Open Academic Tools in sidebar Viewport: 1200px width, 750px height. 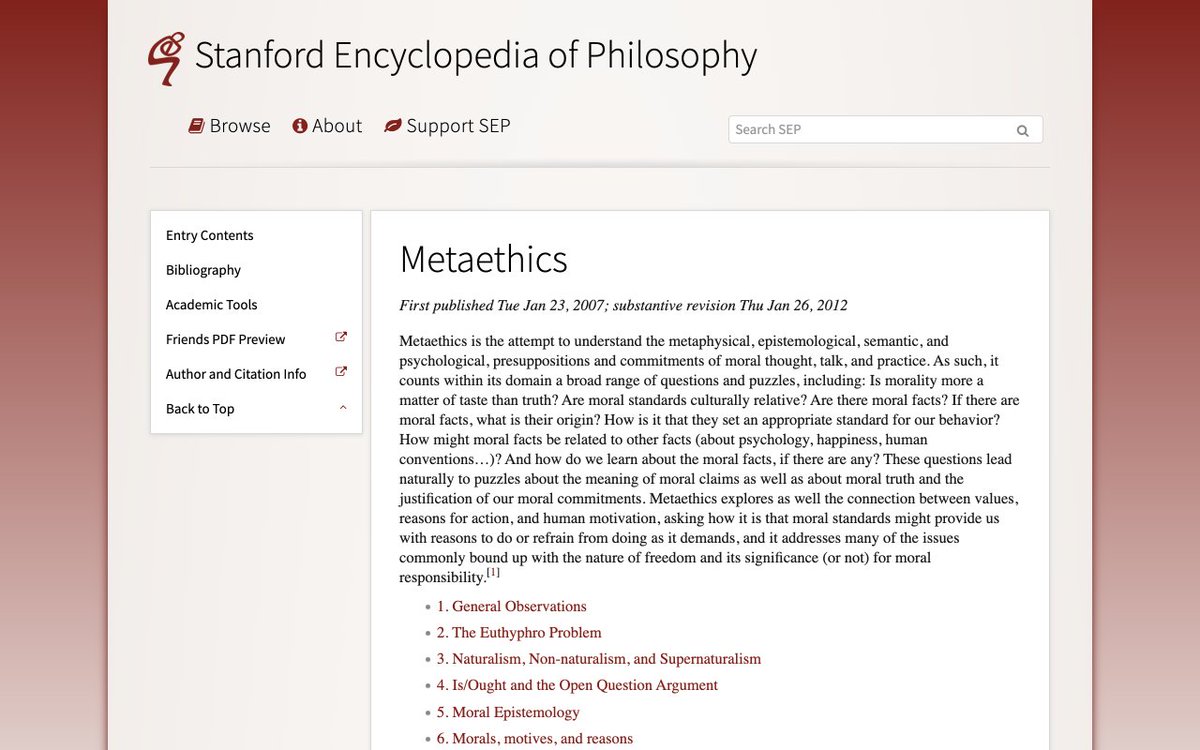[212, 305]
